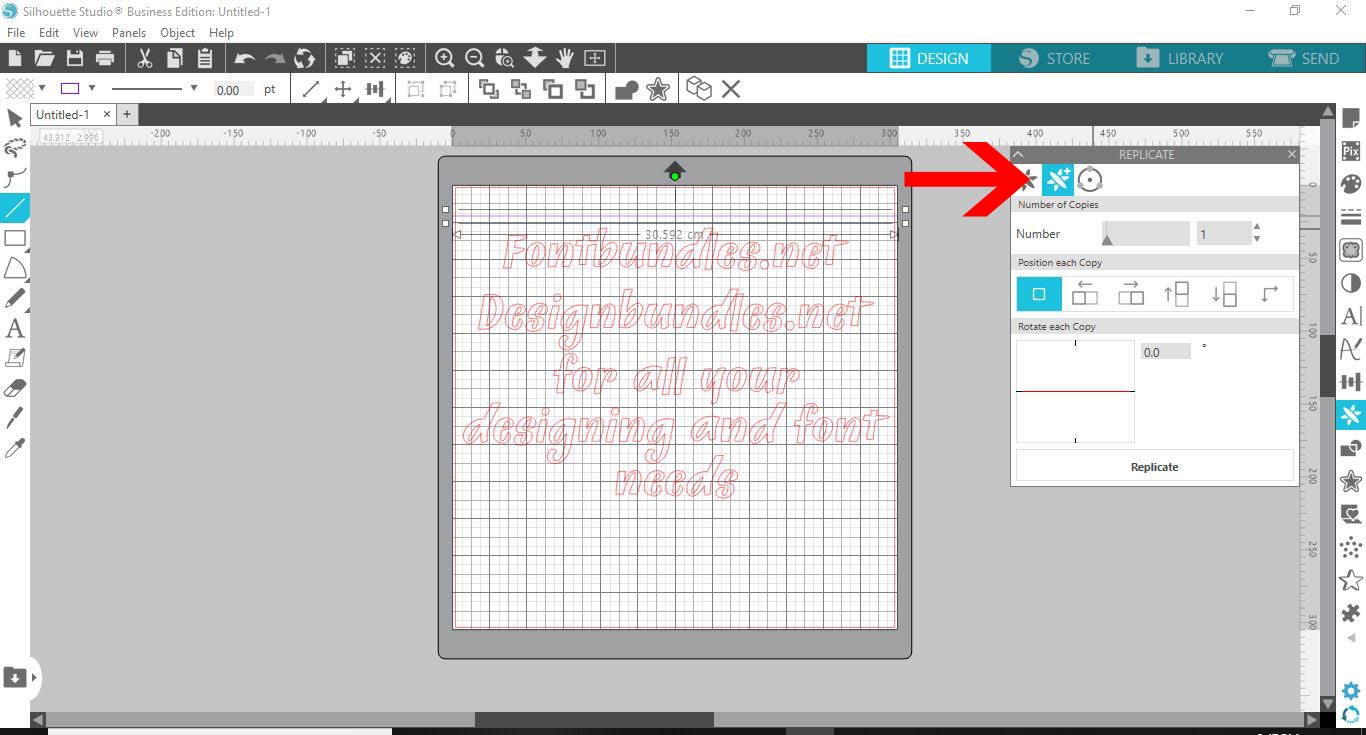
Task: Click the Replicate button
Action: 1154,467
